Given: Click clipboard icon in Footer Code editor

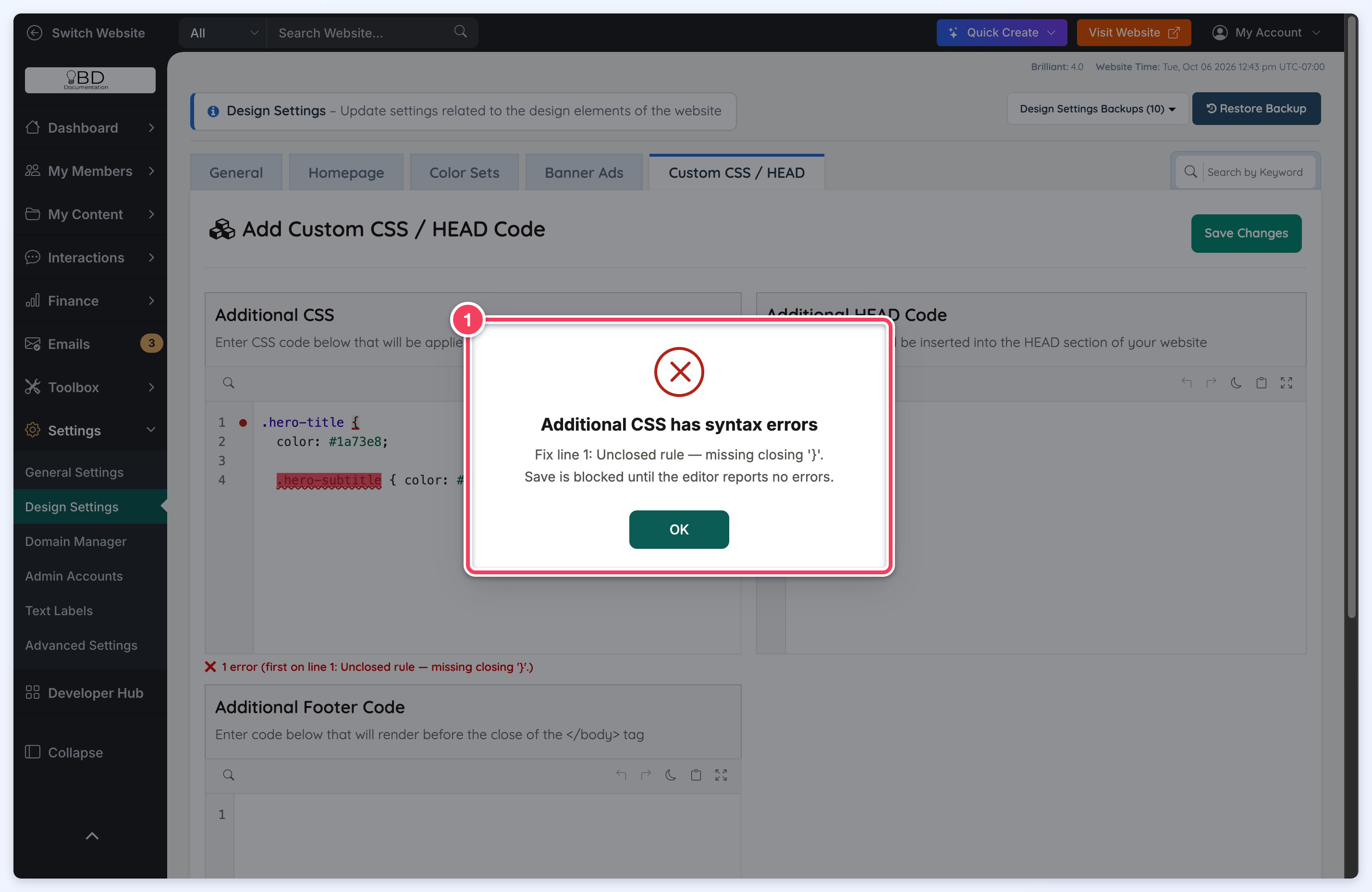Looking at the screenshot, I should coord(696,774).
